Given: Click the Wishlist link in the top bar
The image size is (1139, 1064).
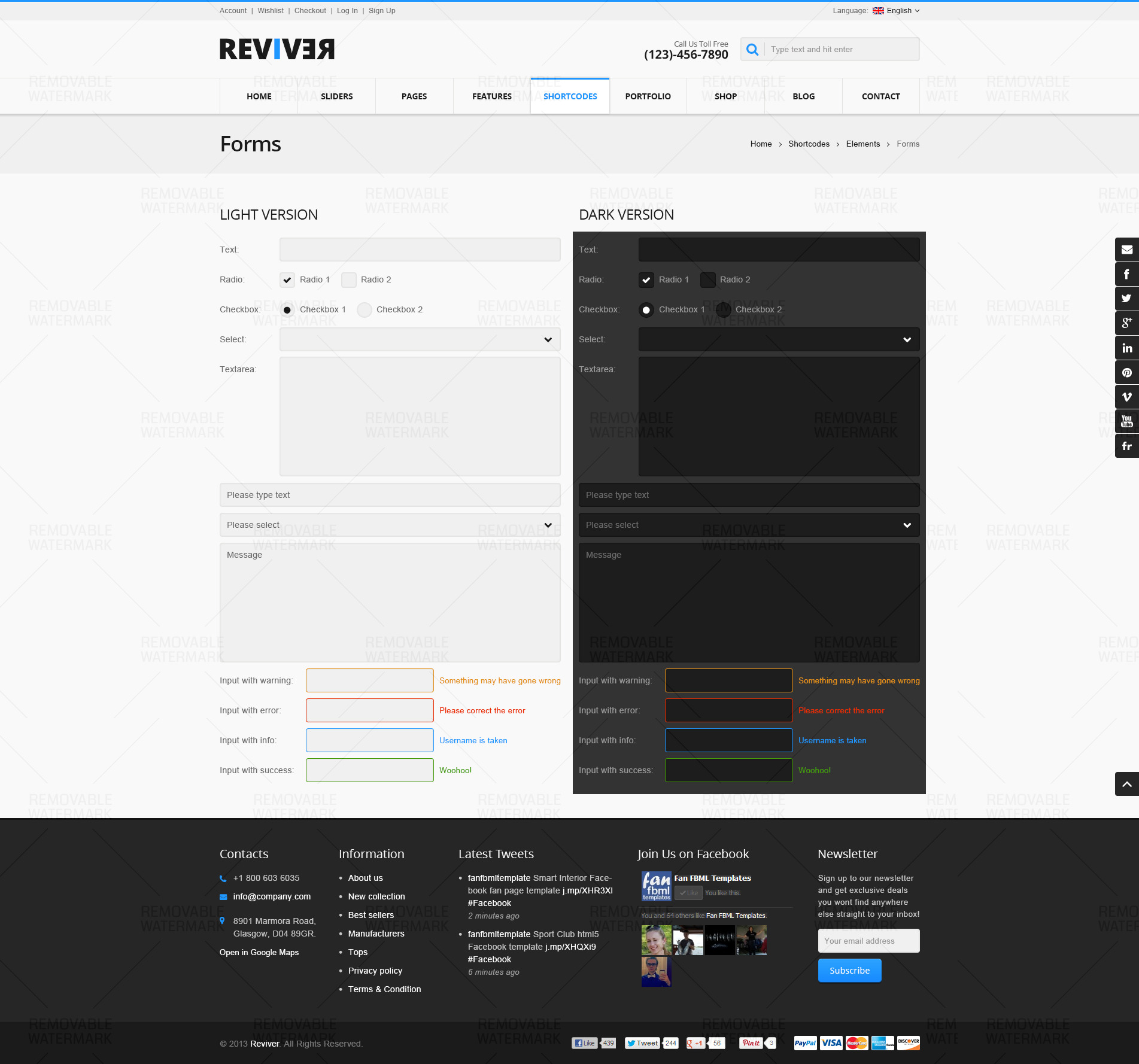Looking at the screenshot, I should tap(271, 11).
